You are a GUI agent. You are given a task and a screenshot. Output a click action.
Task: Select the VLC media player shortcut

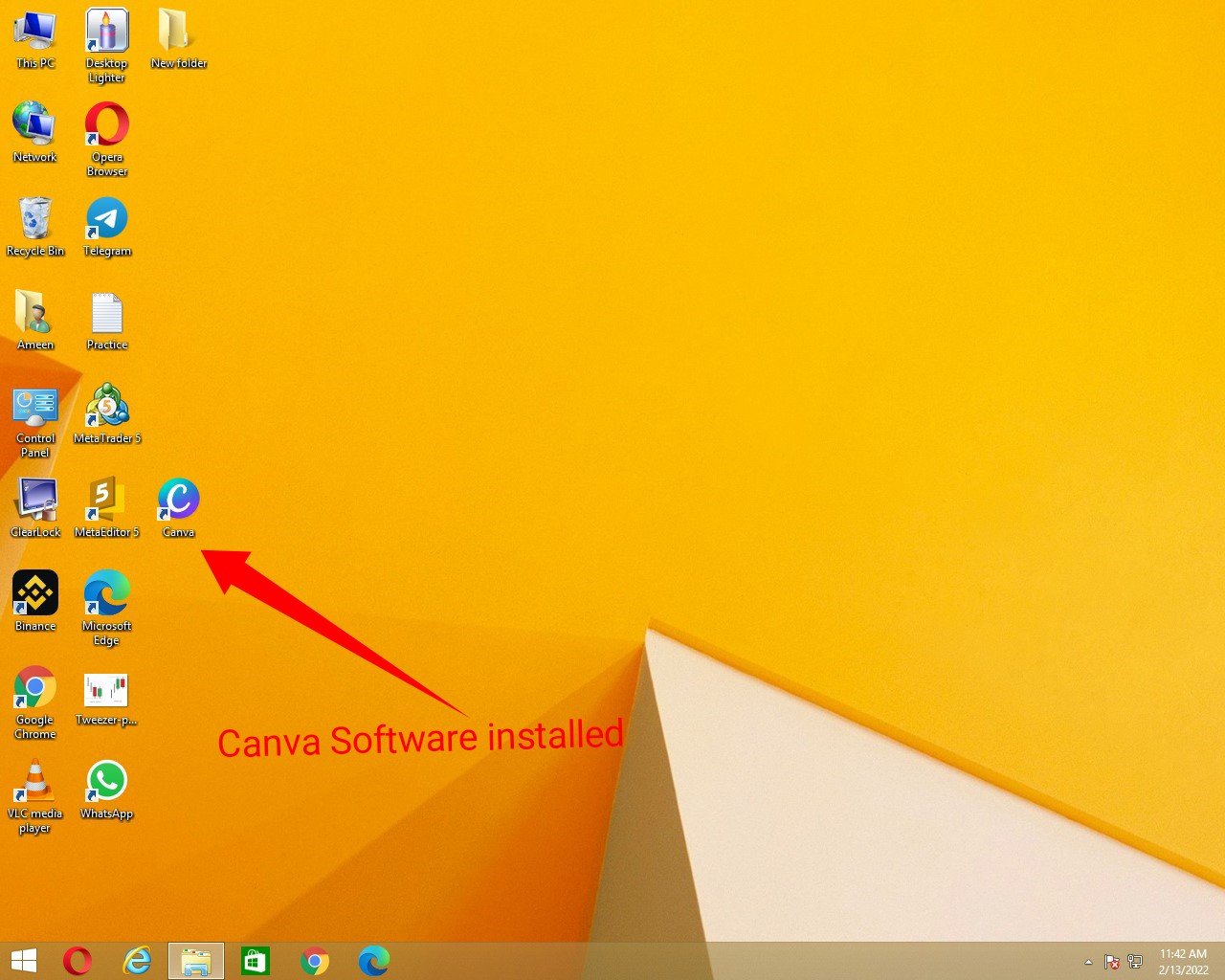coord(35,795)
